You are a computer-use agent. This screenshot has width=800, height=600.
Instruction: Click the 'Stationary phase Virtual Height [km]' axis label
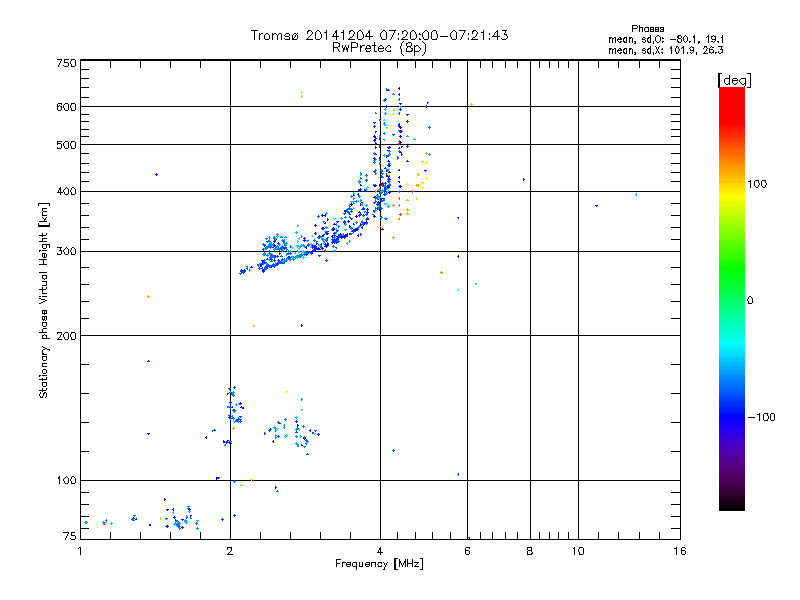[44, 301]
